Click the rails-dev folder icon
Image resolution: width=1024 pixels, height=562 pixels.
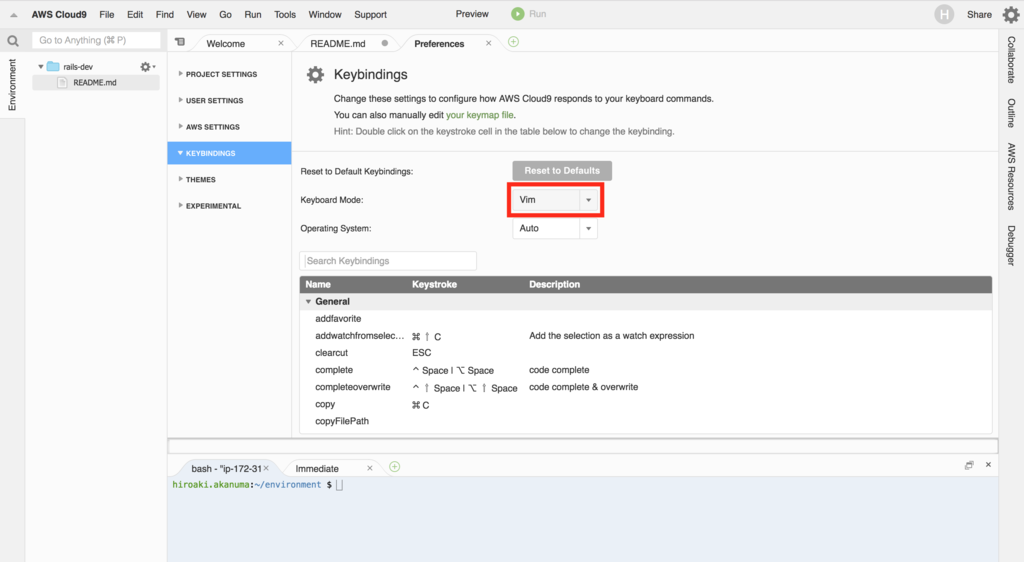[x=53, y=67]
